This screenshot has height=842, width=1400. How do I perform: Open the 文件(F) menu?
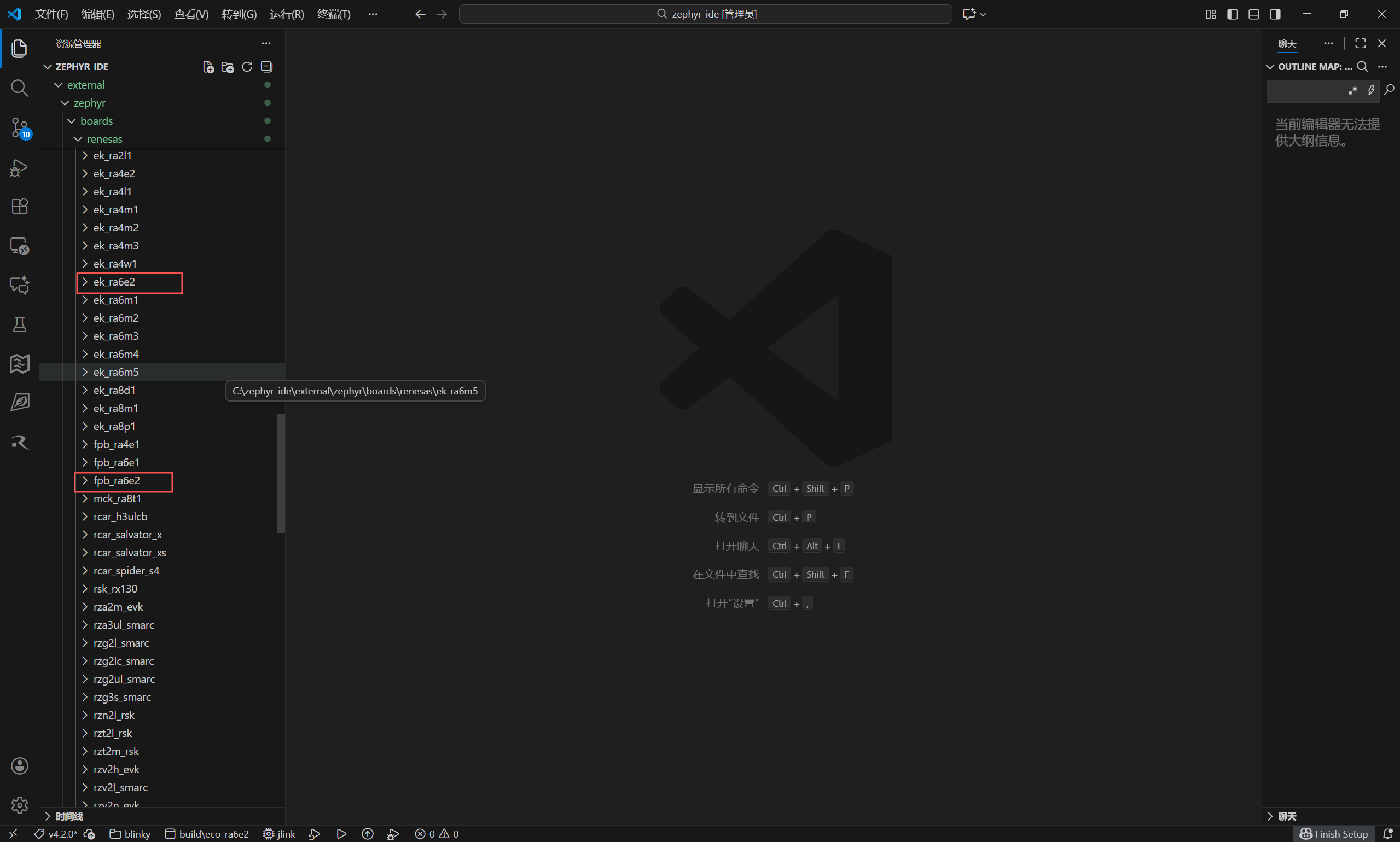coord(51,14)
